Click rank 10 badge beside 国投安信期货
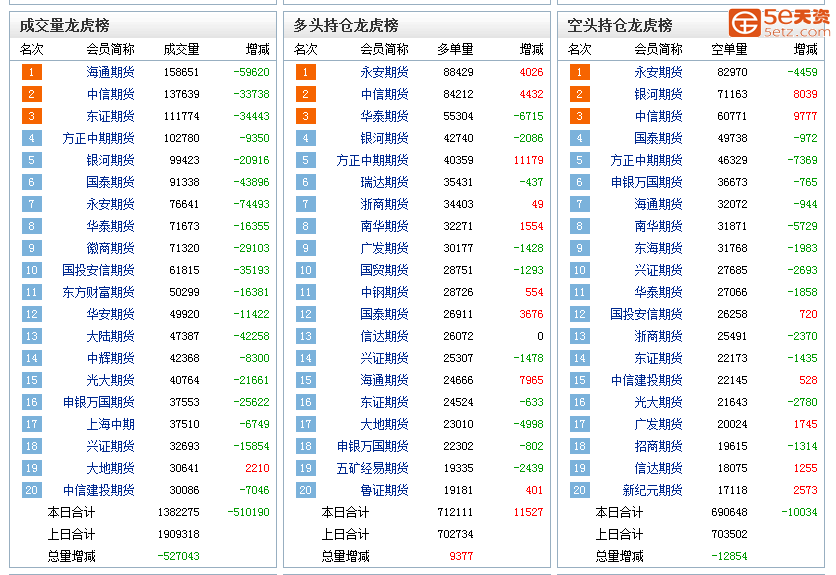 [31, 270]
